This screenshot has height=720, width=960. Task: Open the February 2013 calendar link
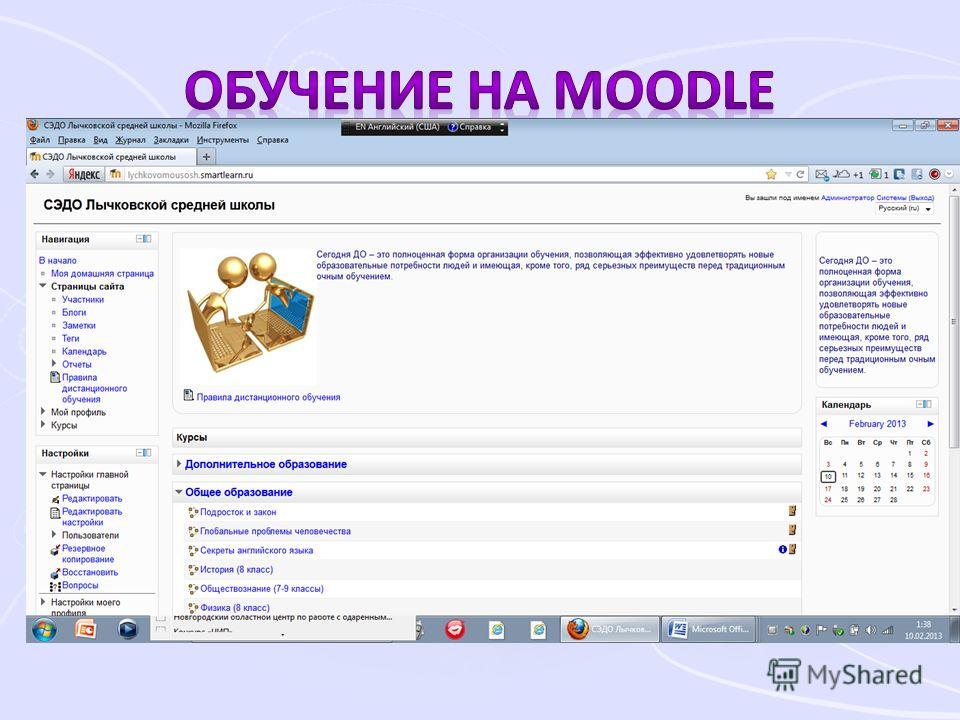pyautogui.click(x=877, y=424)
